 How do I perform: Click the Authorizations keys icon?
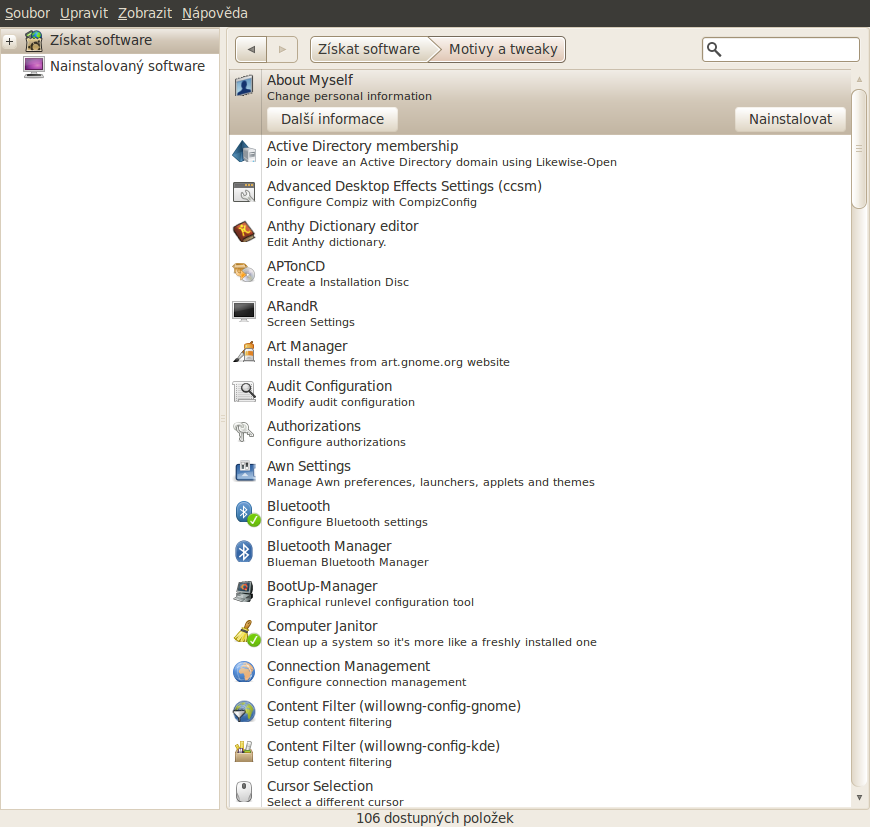[x=244, y=432]
